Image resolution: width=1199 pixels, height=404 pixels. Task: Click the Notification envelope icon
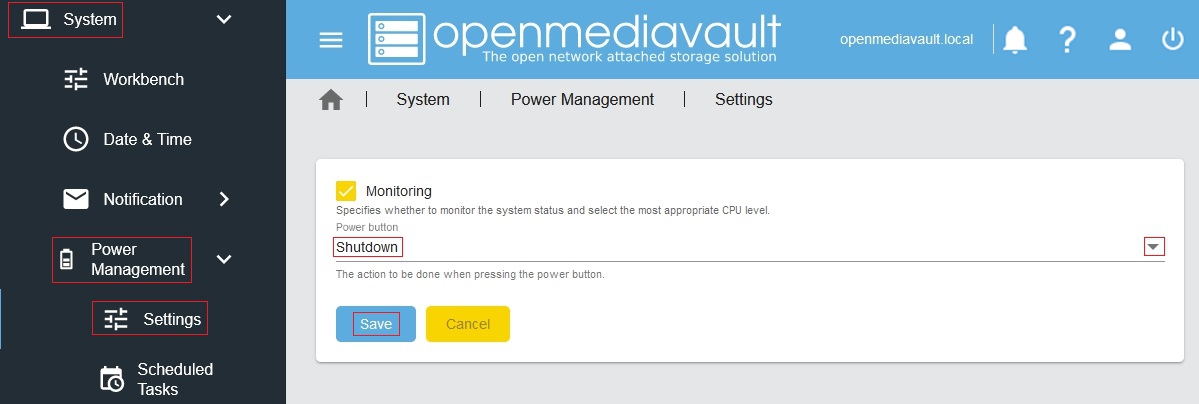click(76, 199)
